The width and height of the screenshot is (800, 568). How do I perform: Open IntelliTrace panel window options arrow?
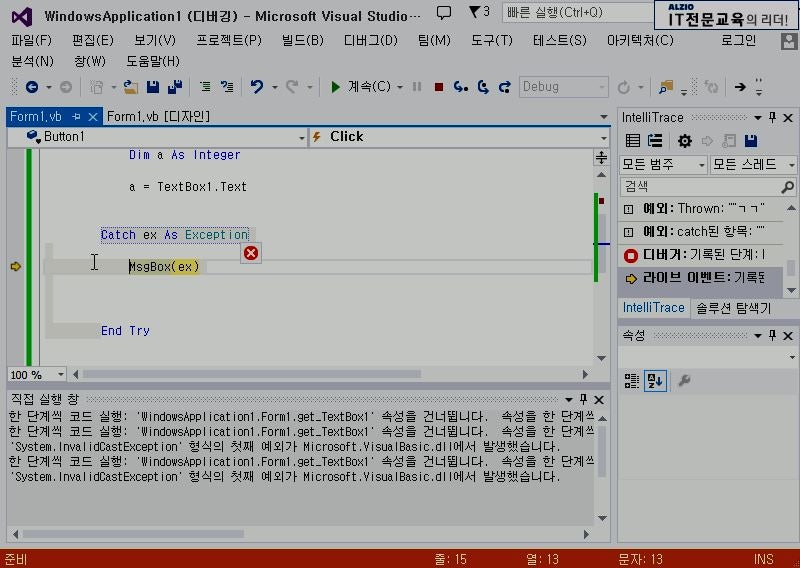pos(758,118)
